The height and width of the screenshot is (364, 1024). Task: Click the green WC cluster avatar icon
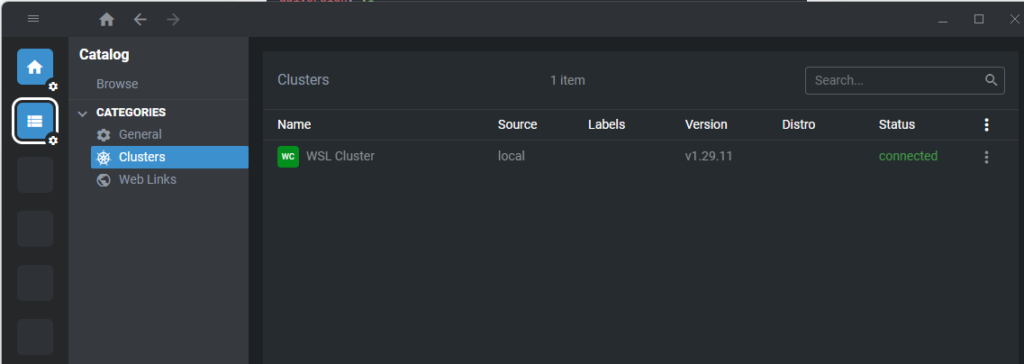coord(288,157)
